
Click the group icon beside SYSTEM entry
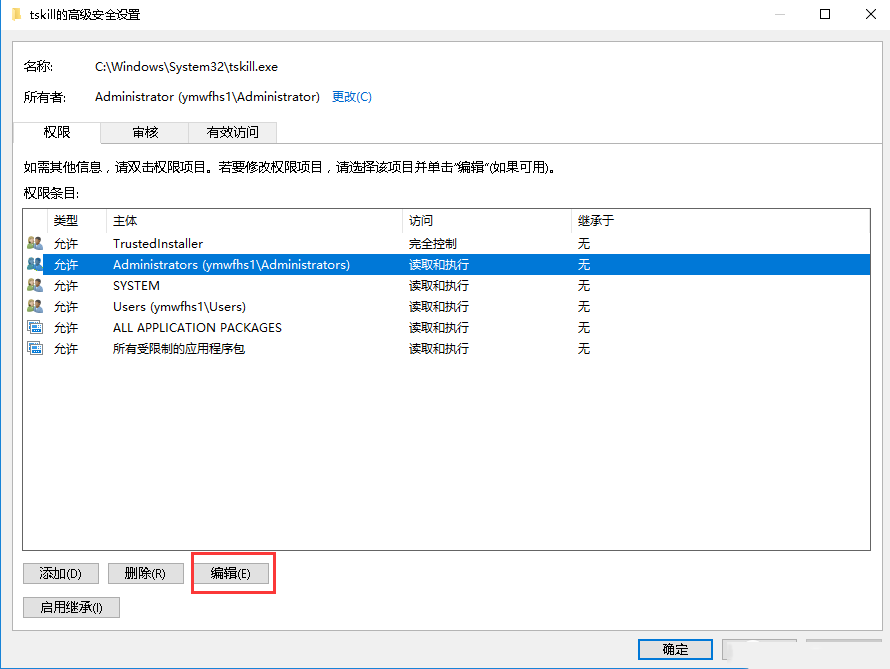click(x=35, y=285)
